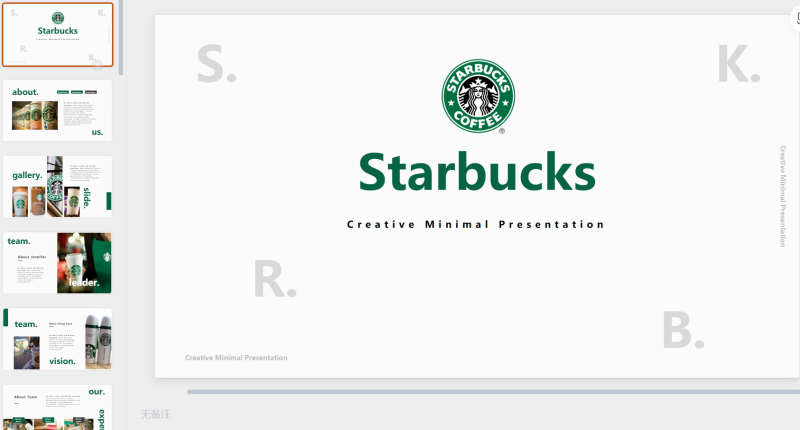This screenshot has height=430, width=800.
Task: Select the vertical 'Creative Minimal Presentation' text
Action: 783,196
